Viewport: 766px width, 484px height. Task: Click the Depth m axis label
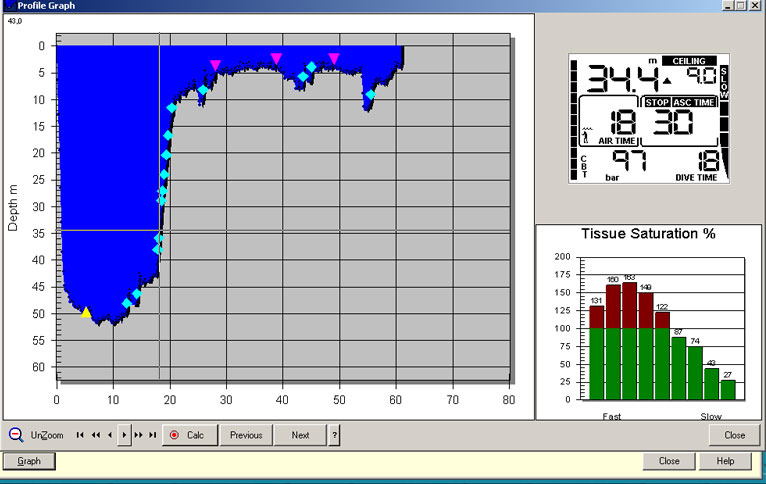pos(13,208)
